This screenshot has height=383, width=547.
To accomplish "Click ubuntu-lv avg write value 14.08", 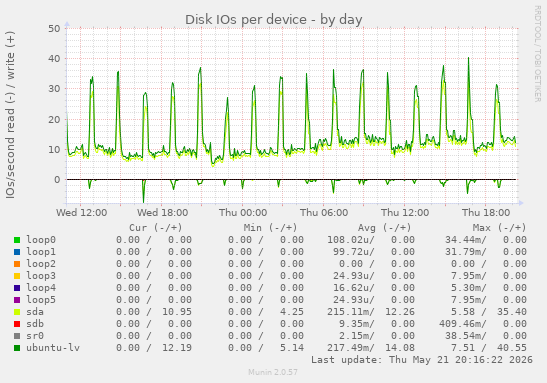I will coord(400,348).
